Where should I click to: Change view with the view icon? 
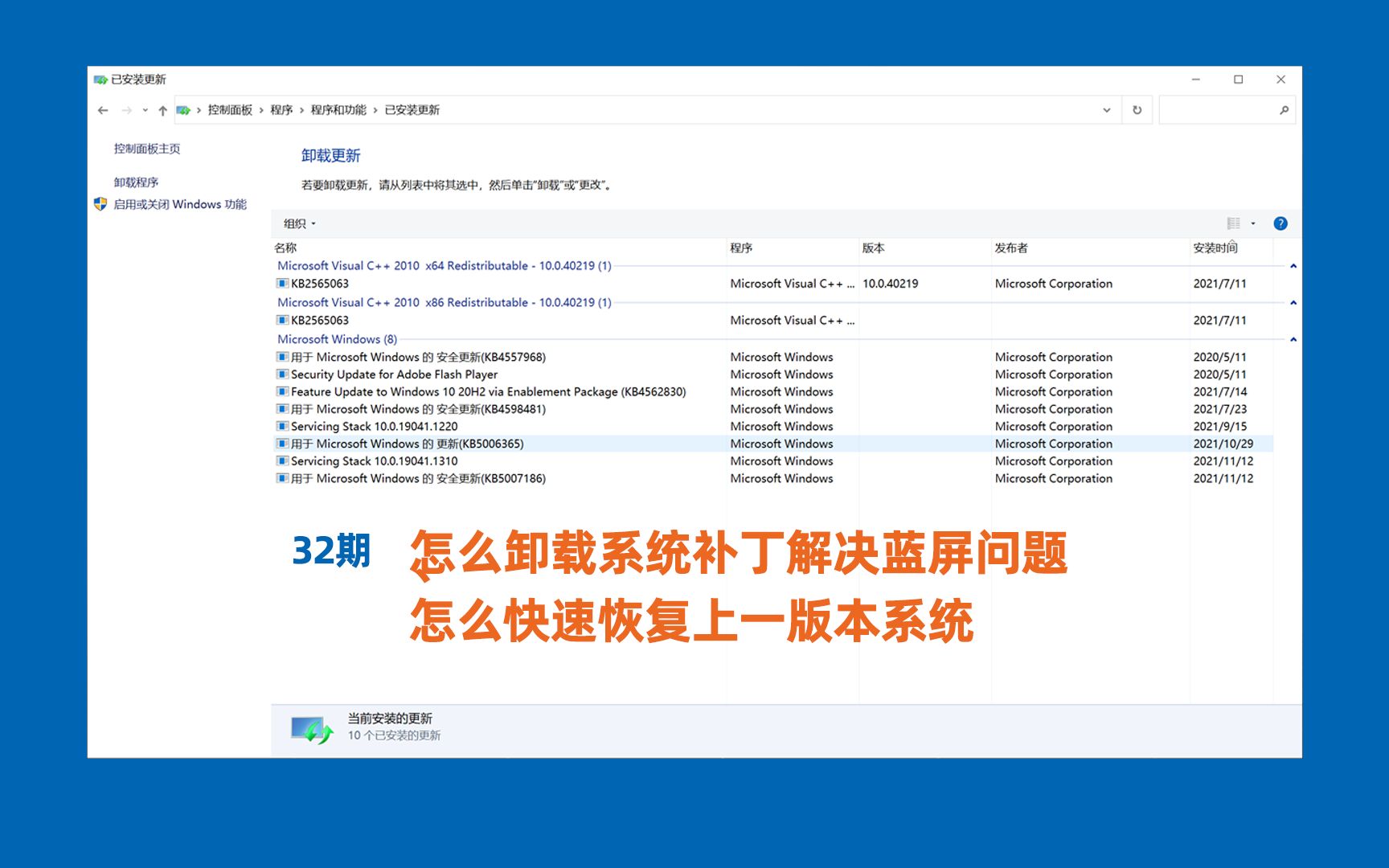pos(1234,223)
